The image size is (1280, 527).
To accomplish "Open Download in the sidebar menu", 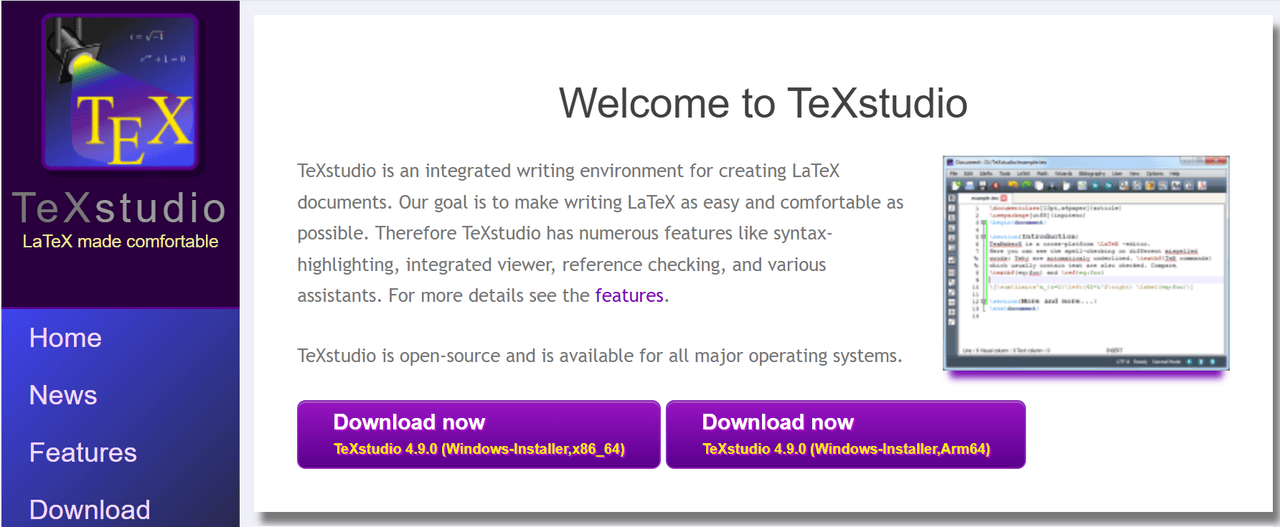I will [90, 509].
